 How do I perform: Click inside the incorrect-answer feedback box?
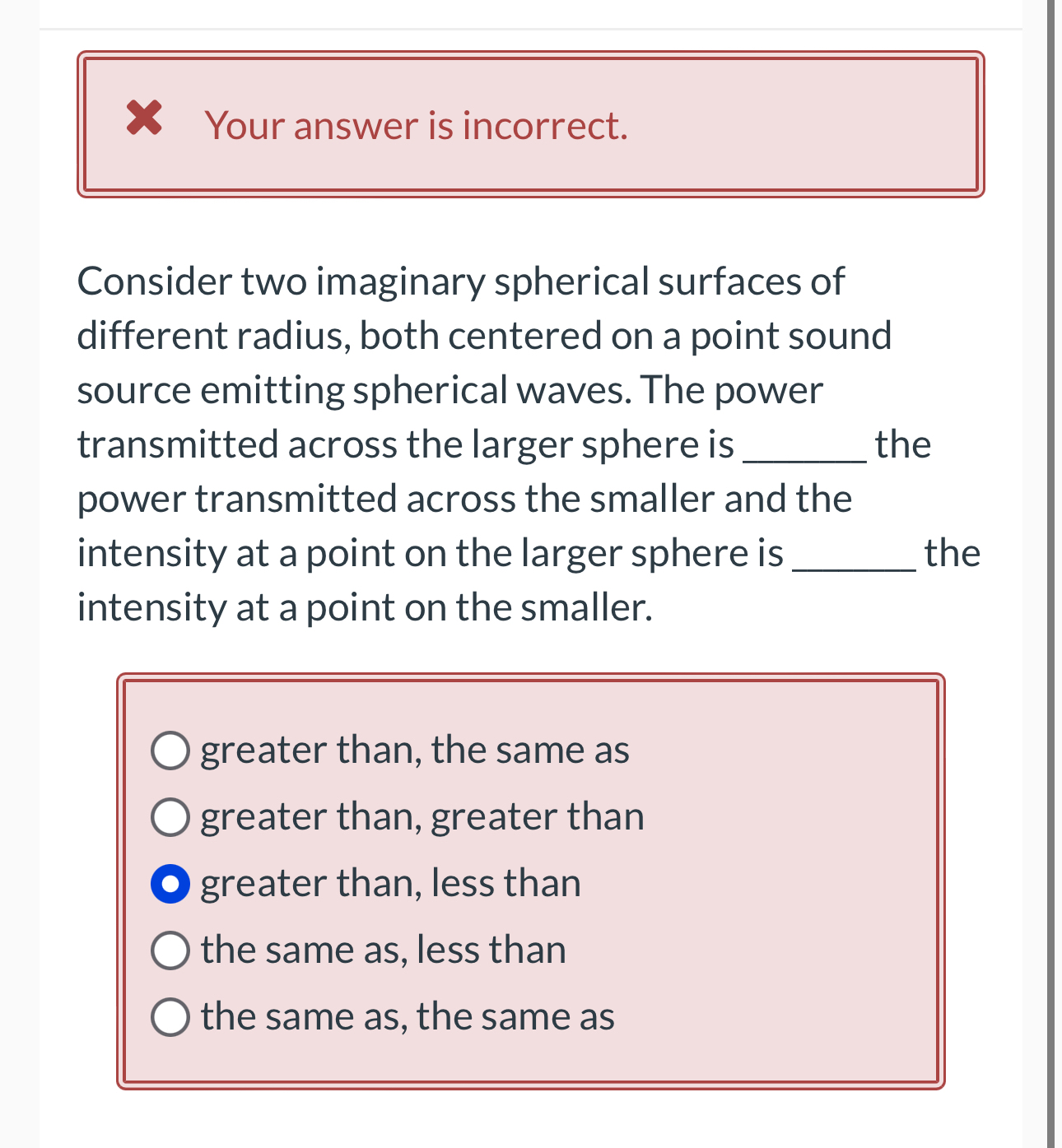click(x=531, y=165)
